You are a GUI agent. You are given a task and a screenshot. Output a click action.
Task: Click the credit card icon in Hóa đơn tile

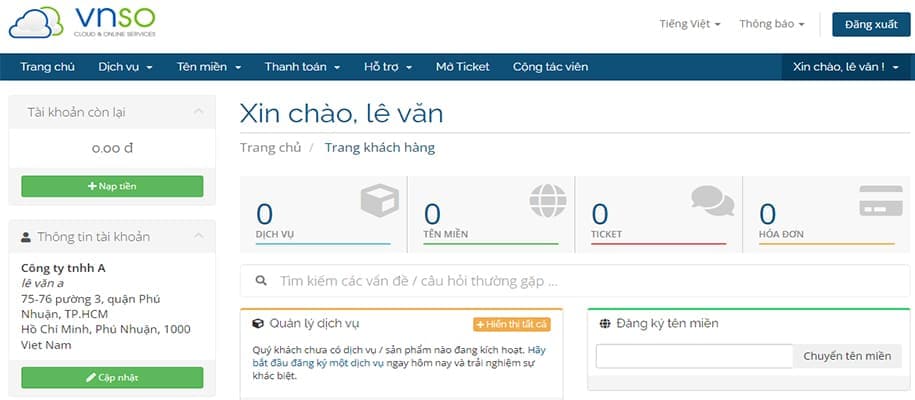click(x=881, y=200)
